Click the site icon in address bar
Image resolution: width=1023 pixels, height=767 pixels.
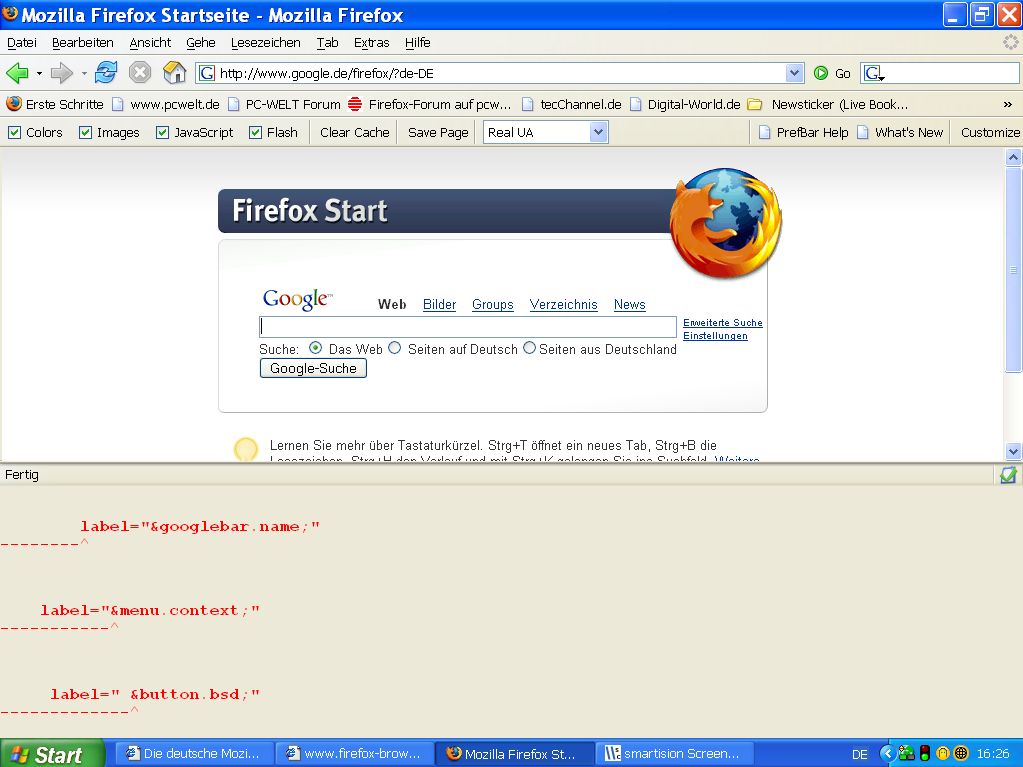click(x=207, y=73)
